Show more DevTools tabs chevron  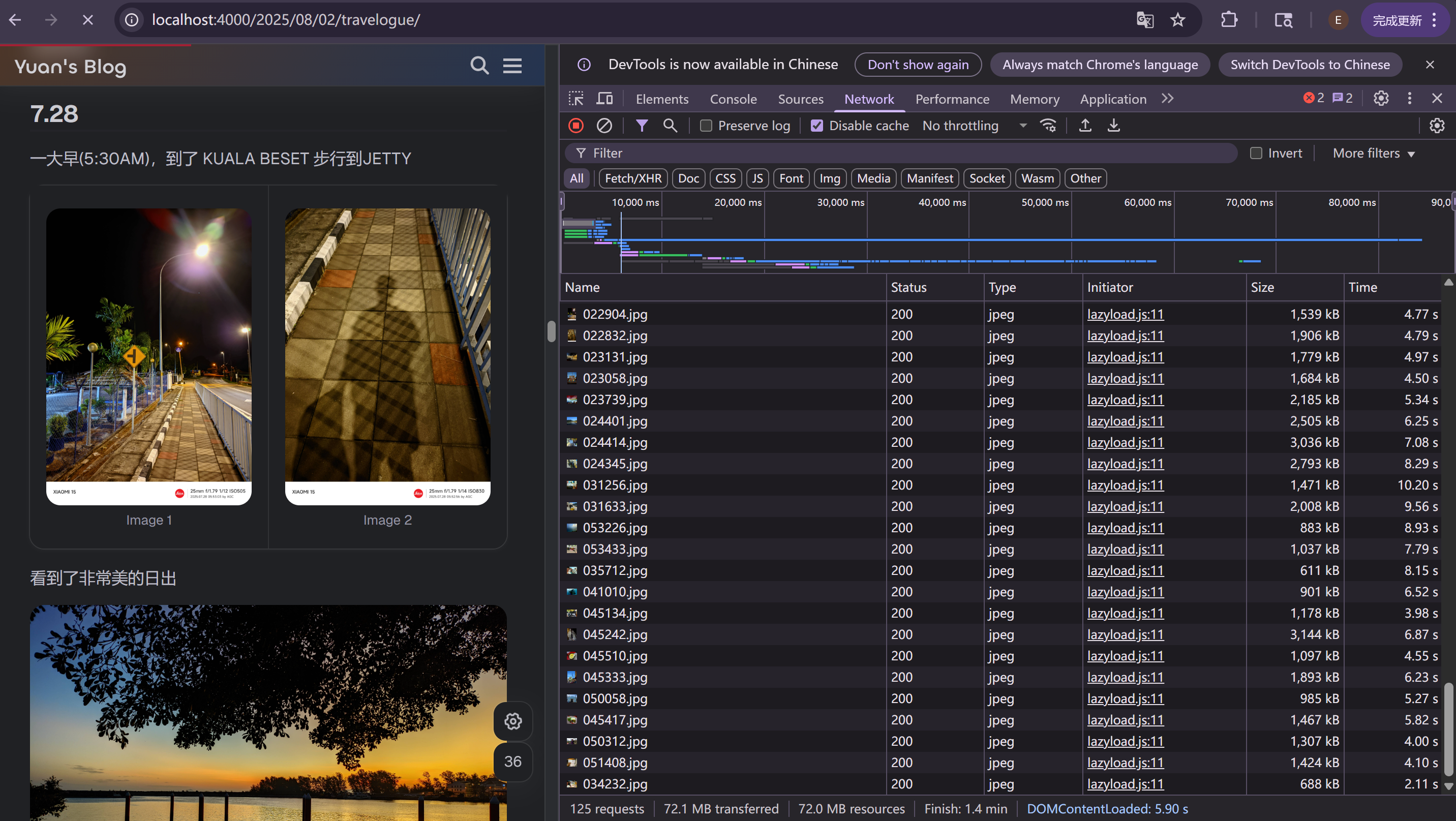click(1168, 99)
